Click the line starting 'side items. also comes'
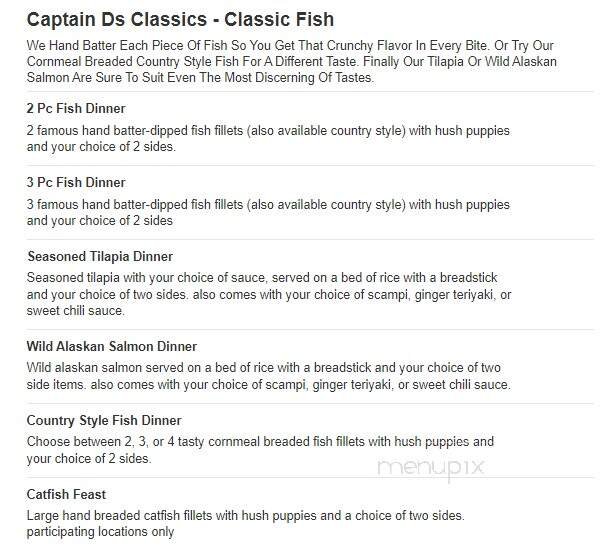This screenshot has width=610, height=550. point(268,385)
